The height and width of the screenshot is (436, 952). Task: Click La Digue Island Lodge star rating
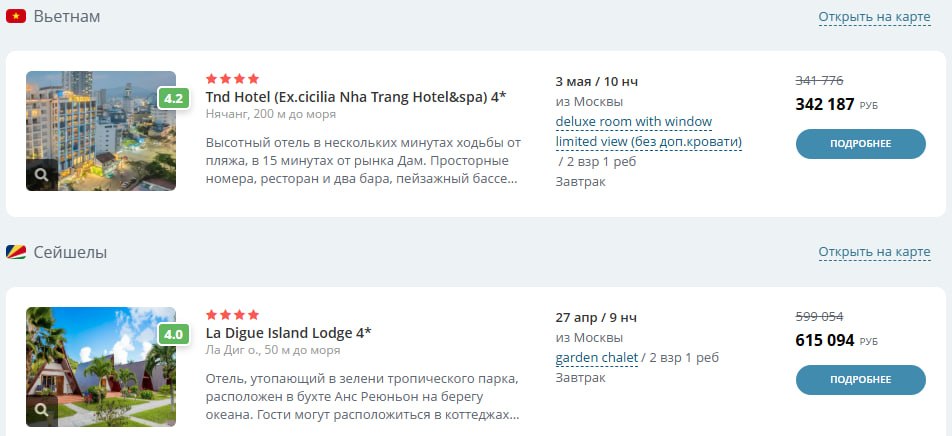(232, 314)
